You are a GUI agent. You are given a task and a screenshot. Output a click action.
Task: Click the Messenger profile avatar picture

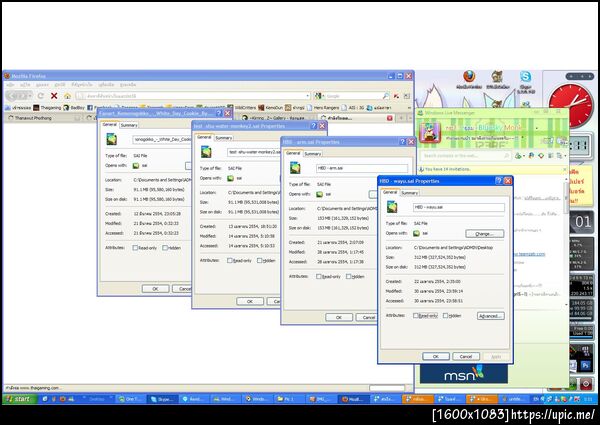point(430,133)
